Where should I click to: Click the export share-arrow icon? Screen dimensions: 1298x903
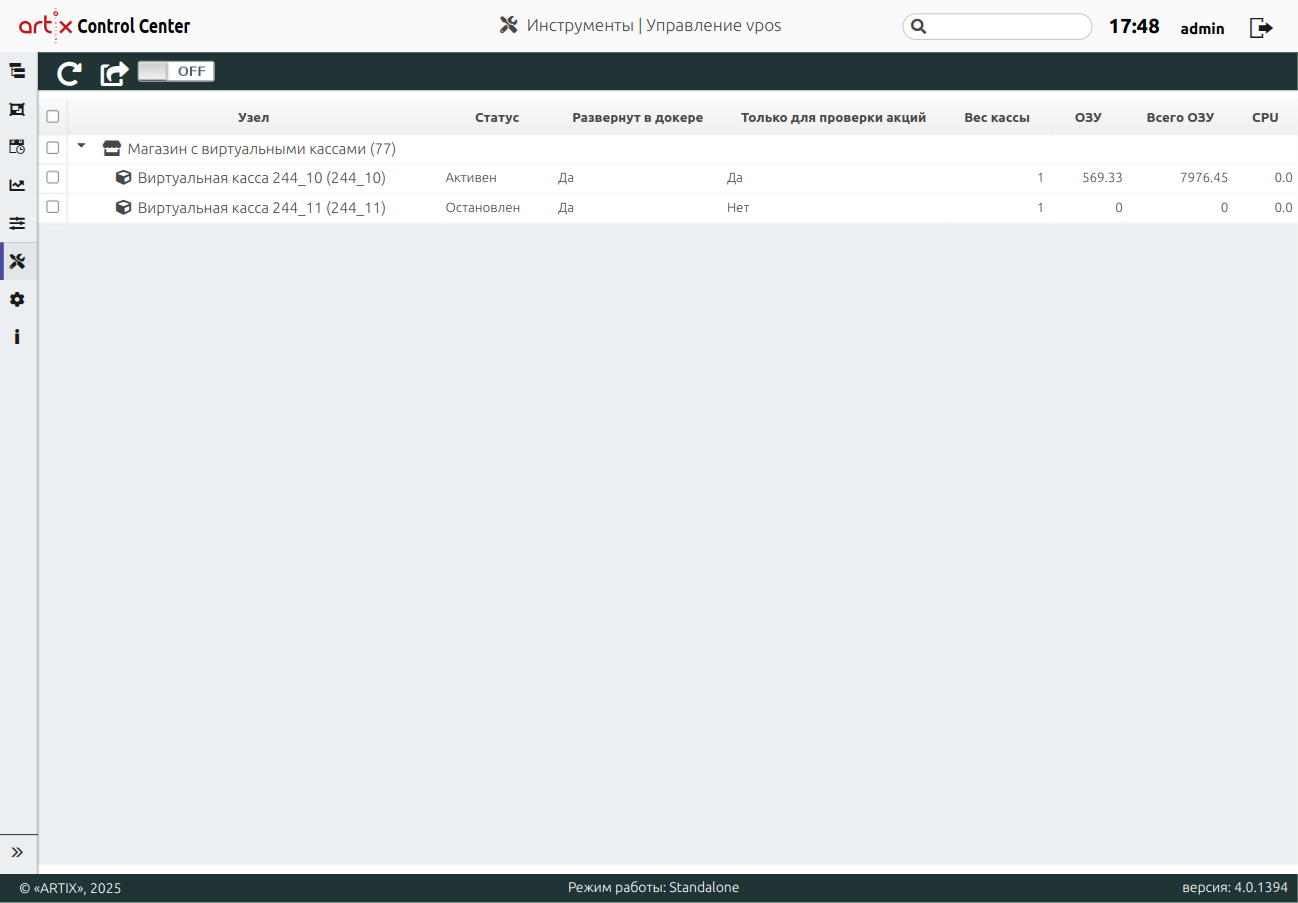coord(114,73)
